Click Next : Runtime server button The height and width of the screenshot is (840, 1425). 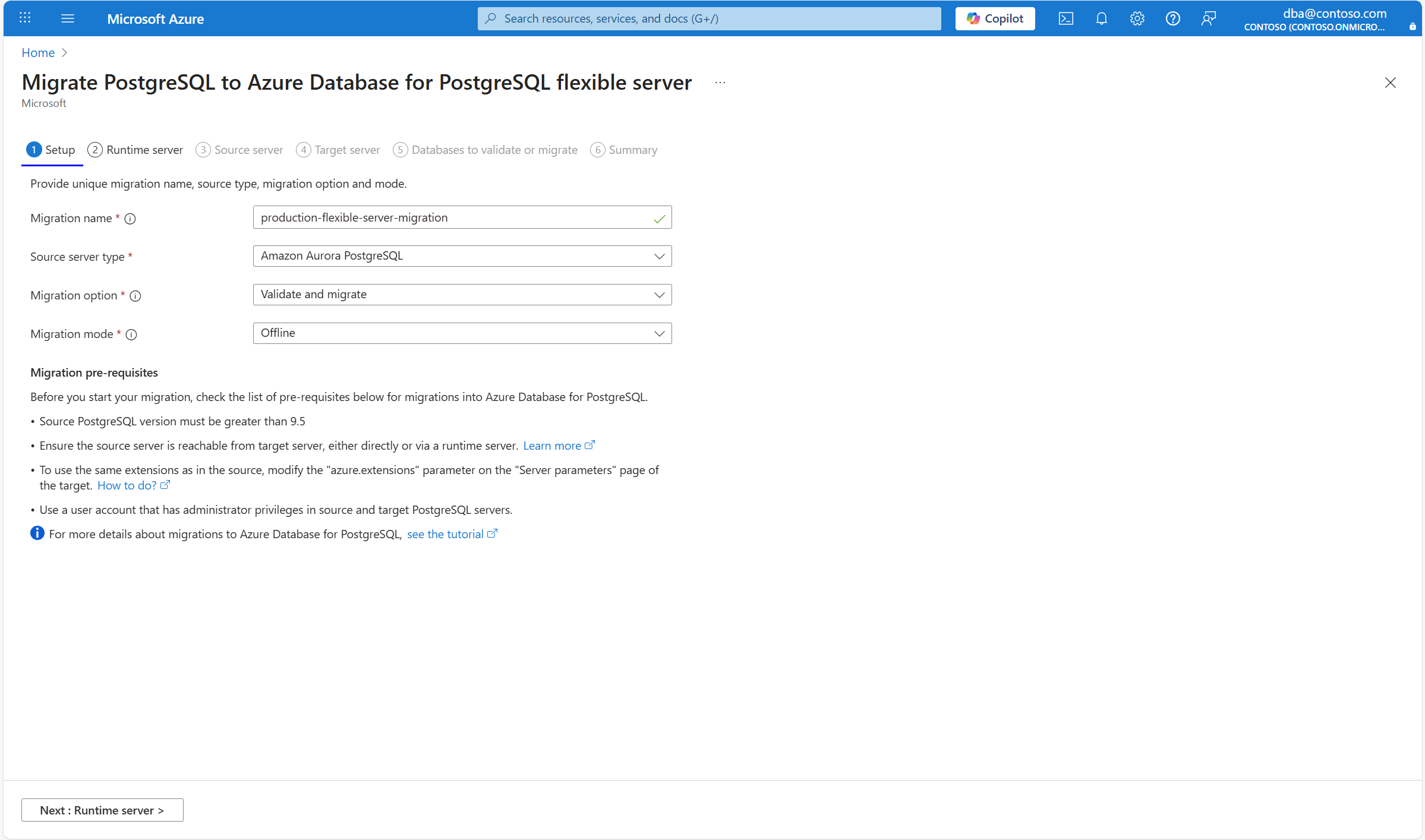tap(102, 810)
